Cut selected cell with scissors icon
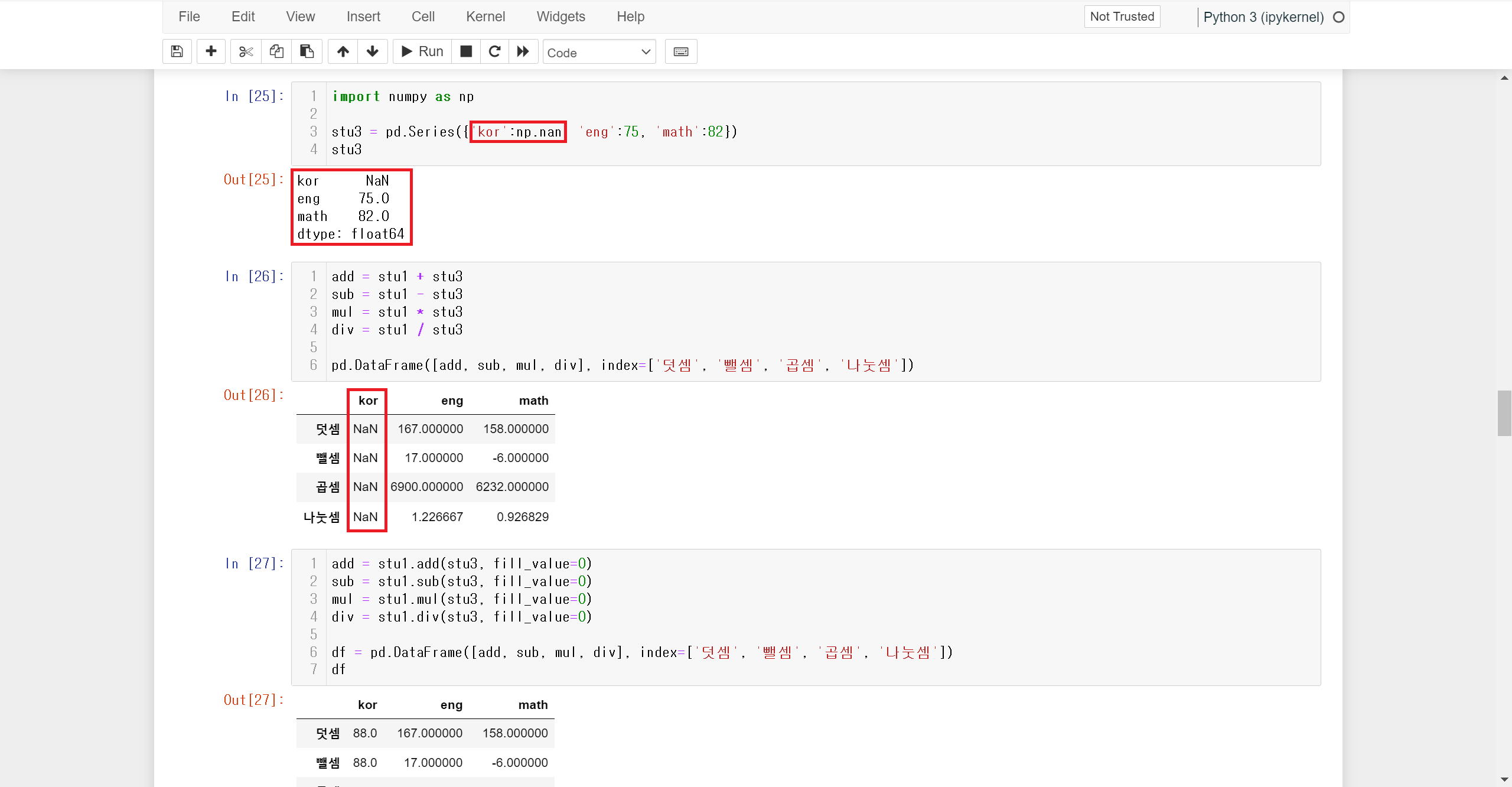1512x787 pixels. pos(246,51)
